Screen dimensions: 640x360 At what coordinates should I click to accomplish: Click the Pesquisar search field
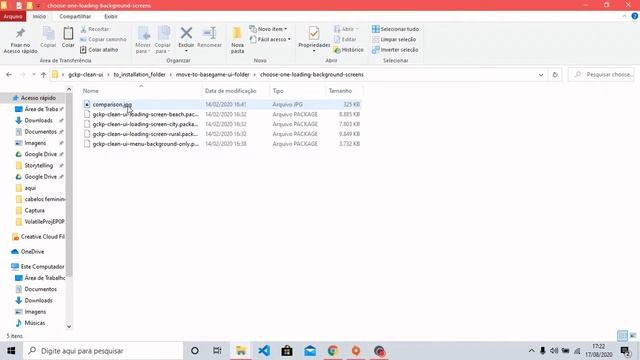coord(601,75)
